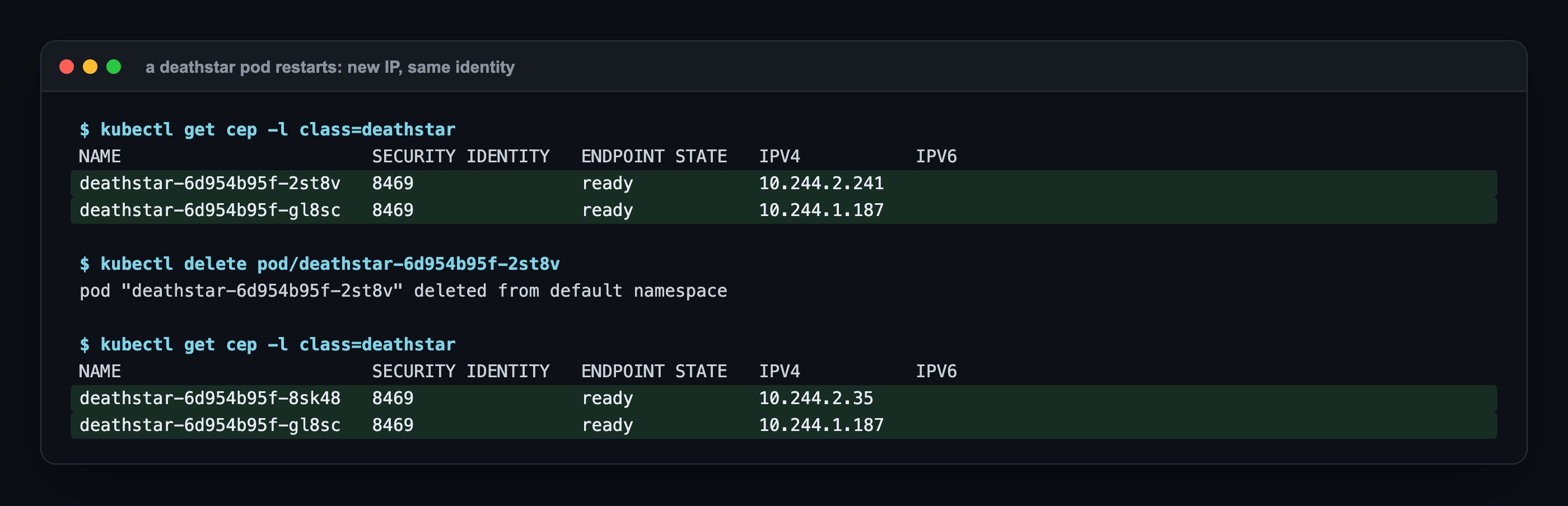Click the pod deleted from default namespace message
The image size is (1568, 506).
(403, 291)
